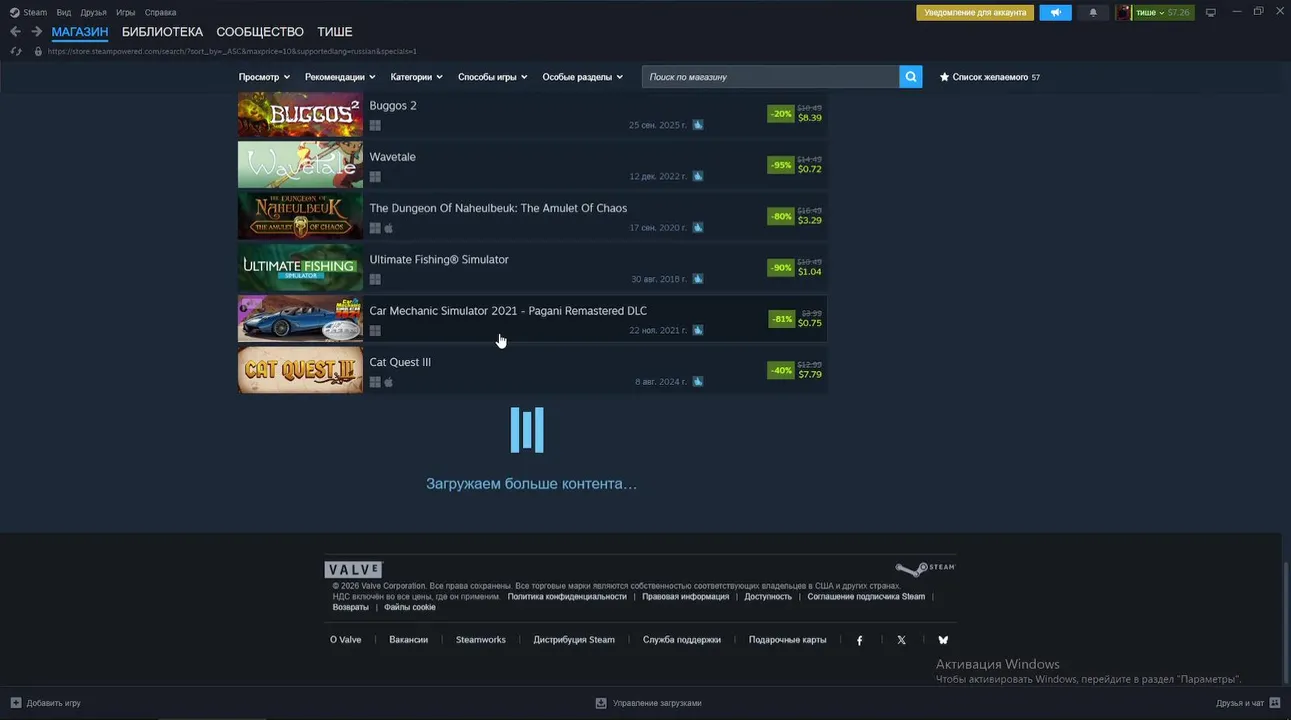The height and width of the screenshot is (720, 1291).
Task: Click Ultimate Fishing Simulator's review thumbs-up icon
Action: click(x=698, y=279)
